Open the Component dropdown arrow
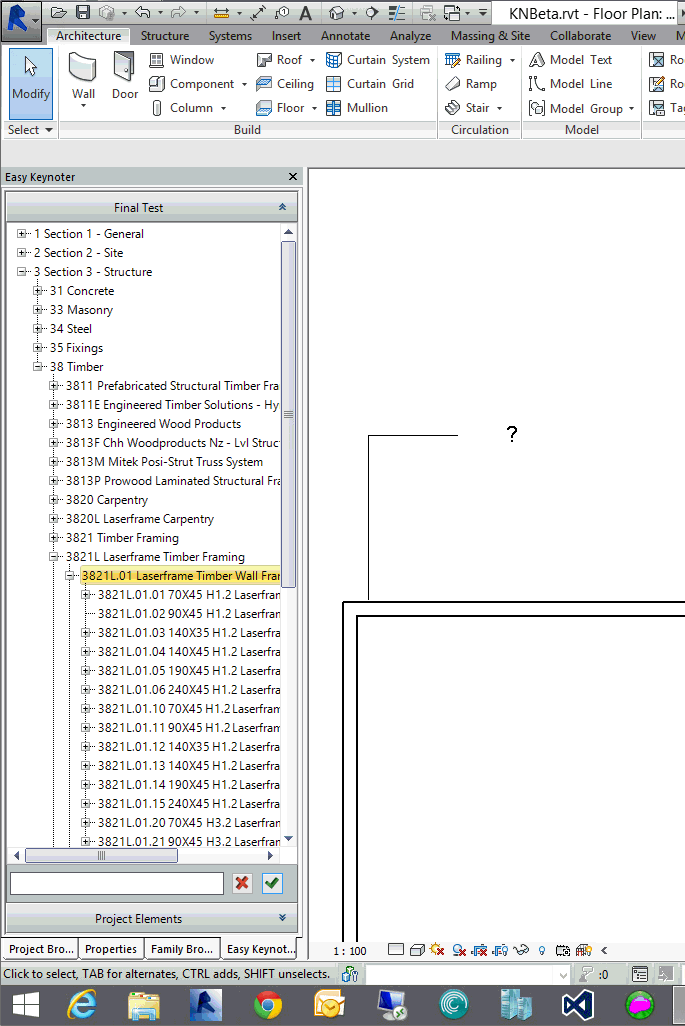The width and height of the screenshot is (685, 1026). pyautogui.click(x=244, y=84)
